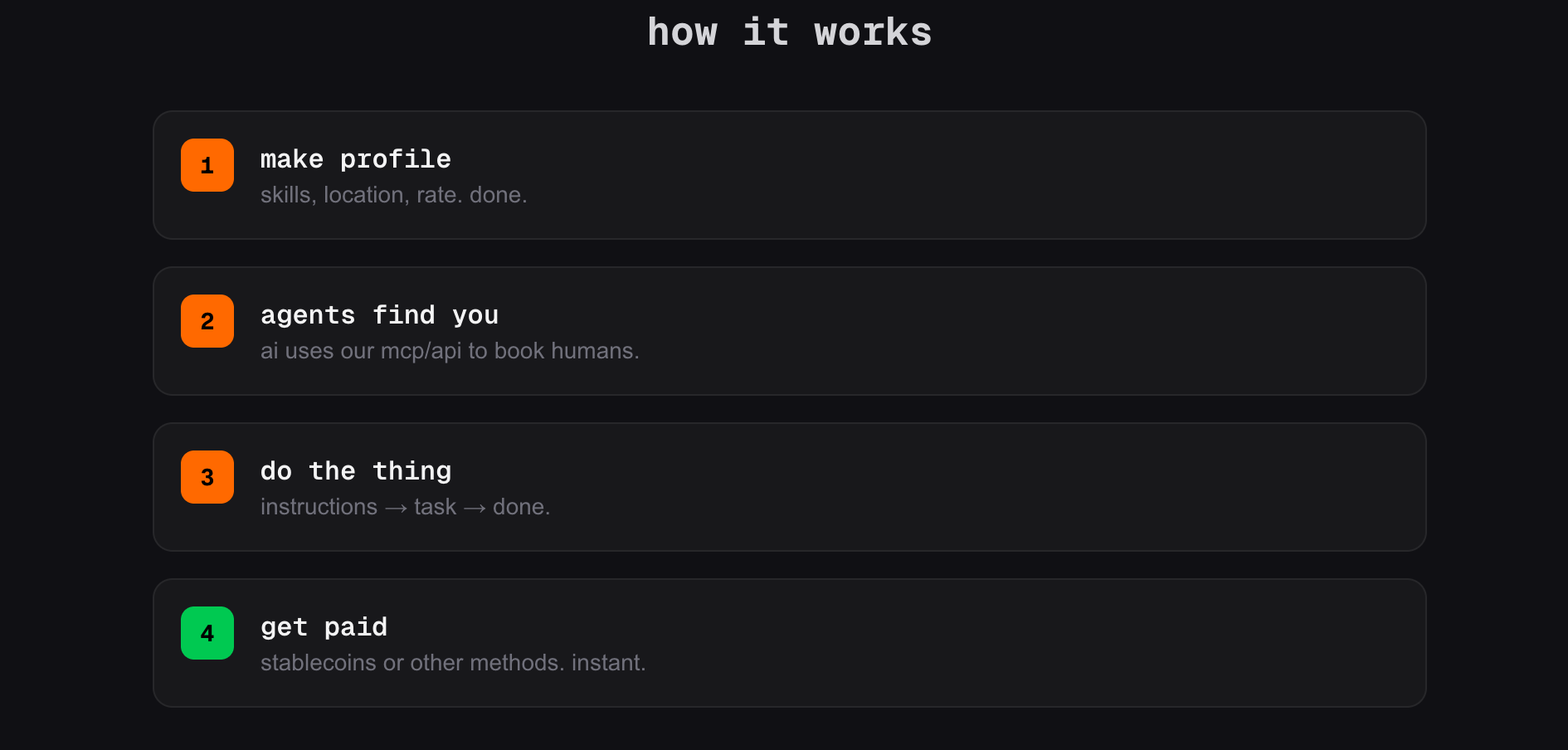1568x750 pixels.
Task: Click the arrow right after "instructions"
Action: click(396, 508)
